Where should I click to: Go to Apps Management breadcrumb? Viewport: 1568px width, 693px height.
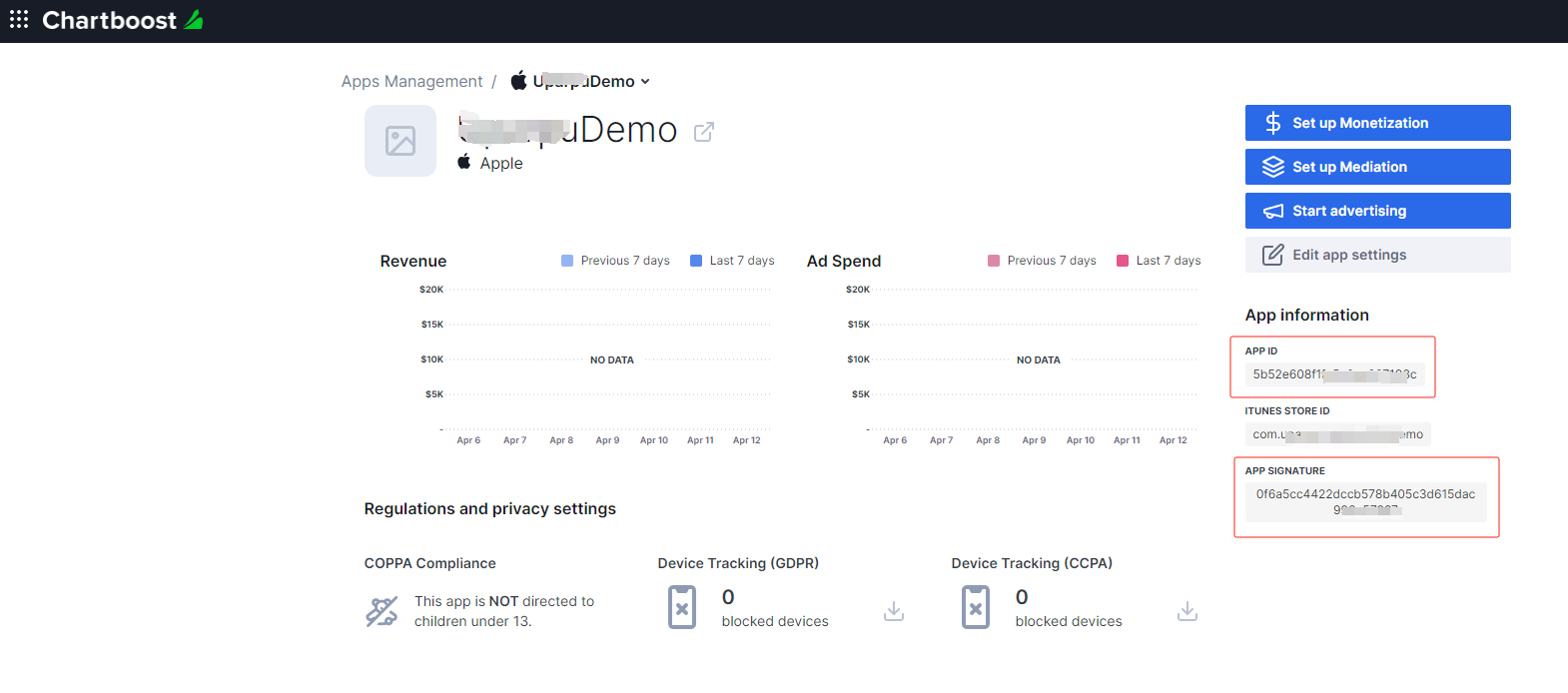[x=411, y=82]
